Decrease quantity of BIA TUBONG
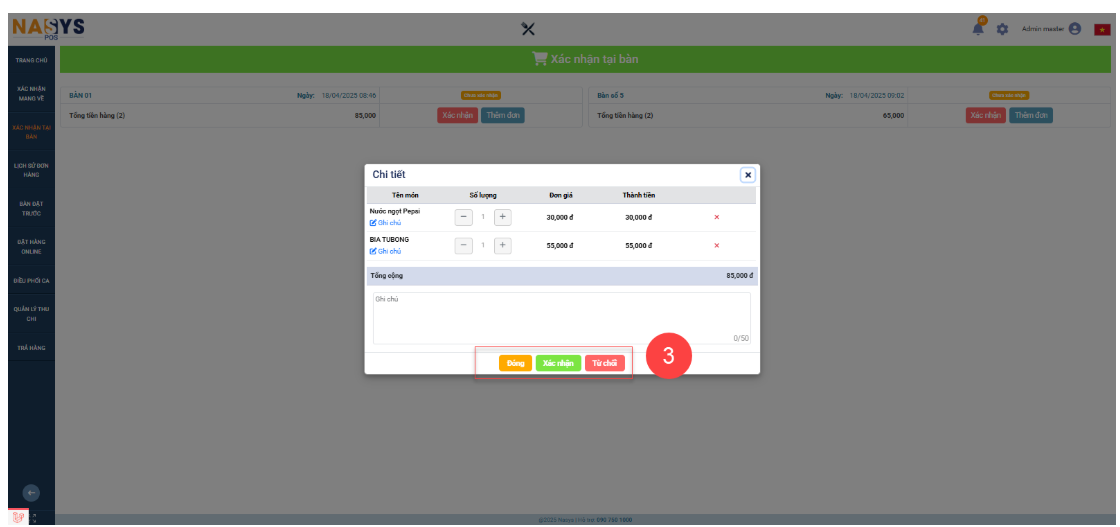Image resolution: width=1120 pixels, height=527 pixels. (463, 245)
